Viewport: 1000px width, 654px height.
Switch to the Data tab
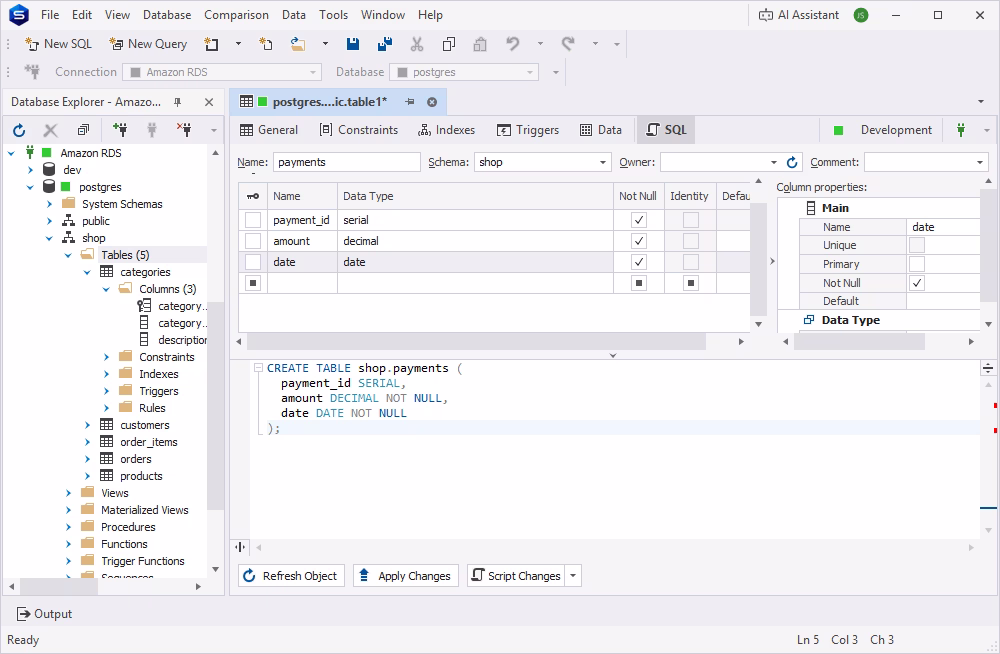(x=600, y=130)
